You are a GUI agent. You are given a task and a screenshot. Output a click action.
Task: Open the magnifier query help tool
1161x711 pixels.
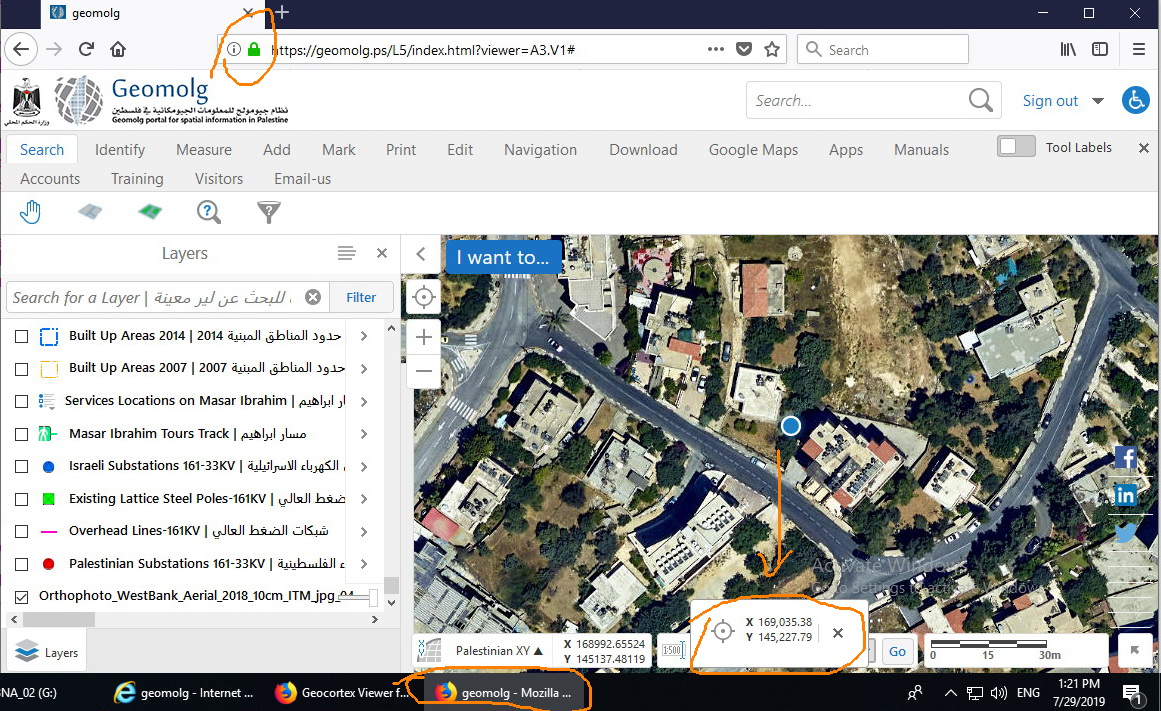point(209,213)
